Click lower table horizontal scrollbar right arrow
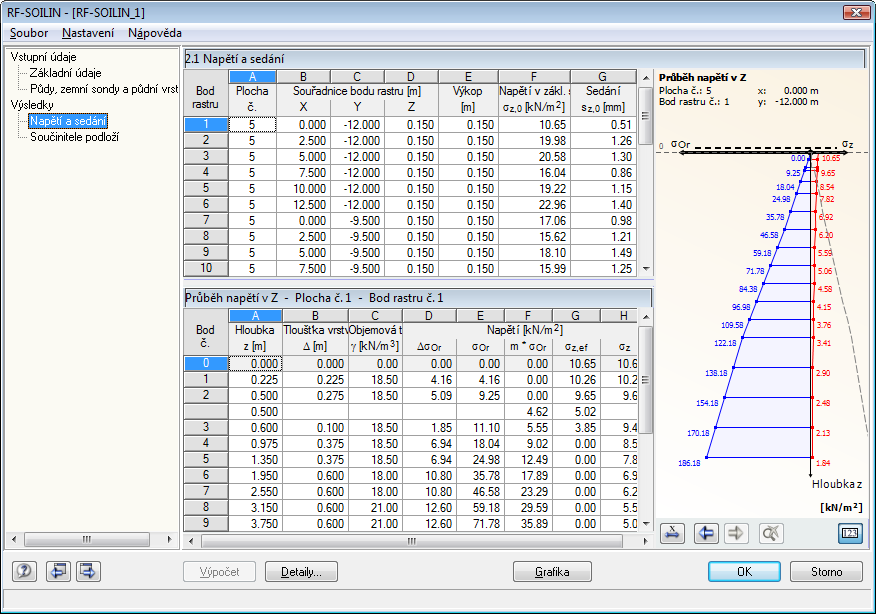The height and width of the screenshot is (614, 876). pyautogui.click(x=645, y=541)
